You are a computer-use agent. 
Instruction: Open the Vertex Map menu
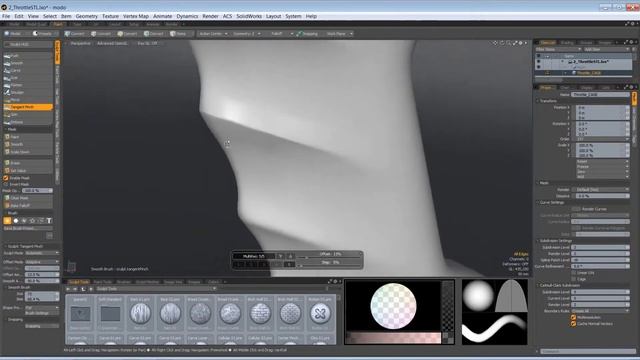(136, 16)
